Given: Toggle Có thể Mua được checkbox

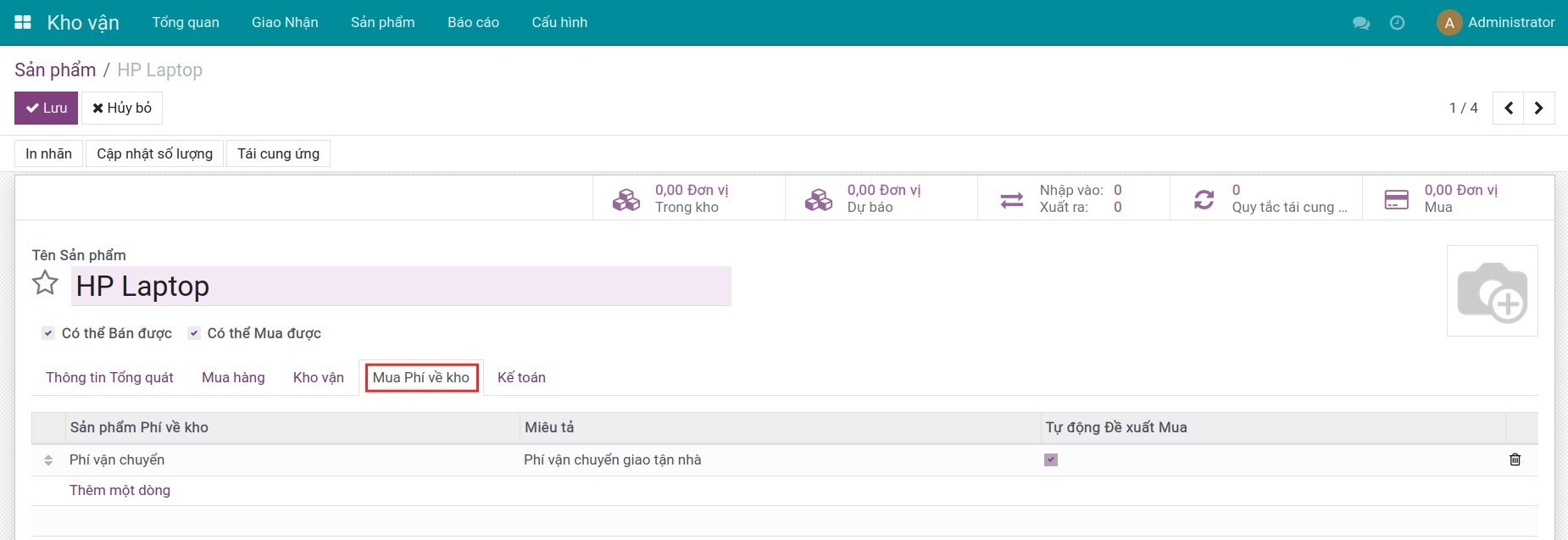Looking at the screenshot, I should click(194, 333).
